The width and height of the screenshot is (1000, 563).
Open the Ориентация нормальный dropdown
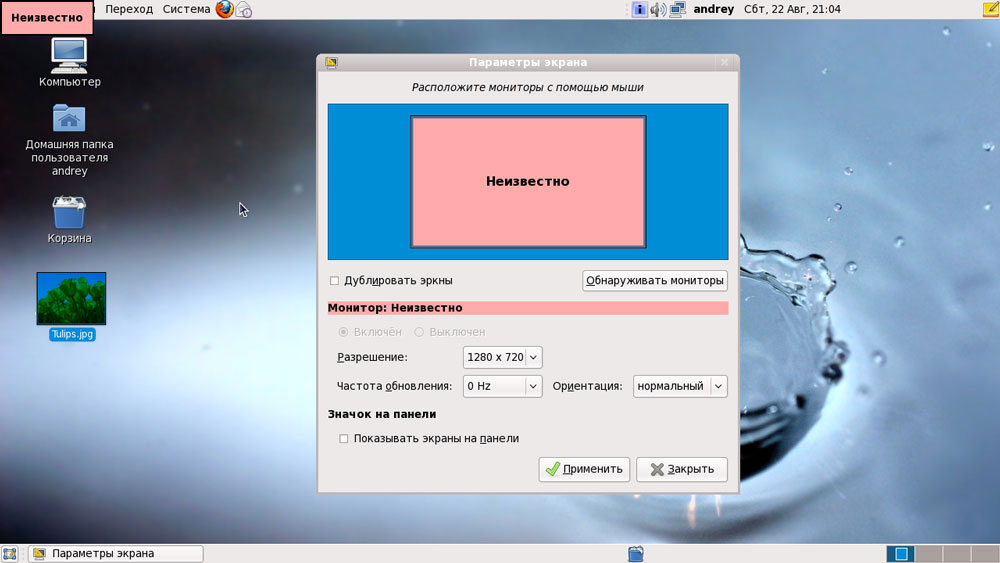tap(680, 386)
